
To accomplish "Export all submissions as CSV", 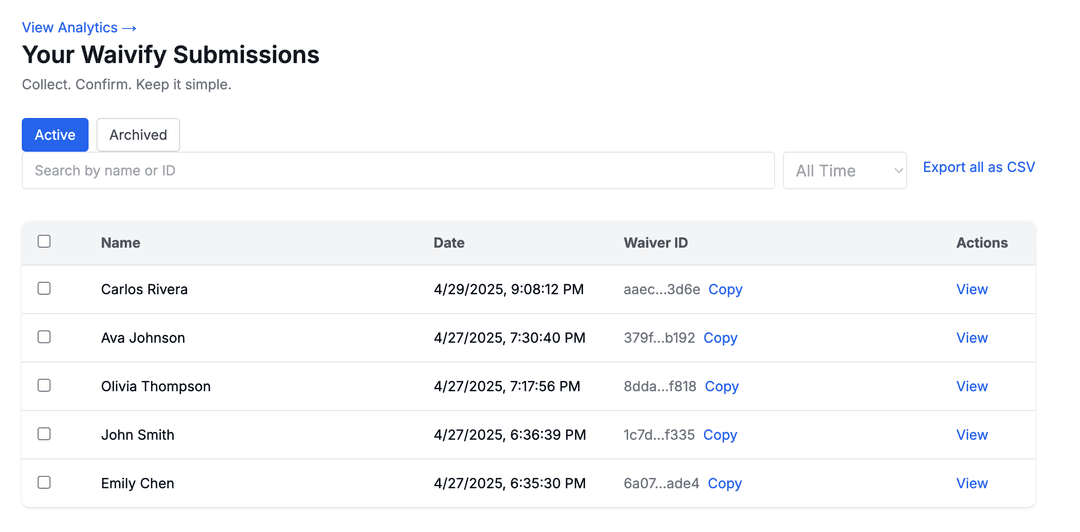I will pyautogui.click(x=979, y=167).
